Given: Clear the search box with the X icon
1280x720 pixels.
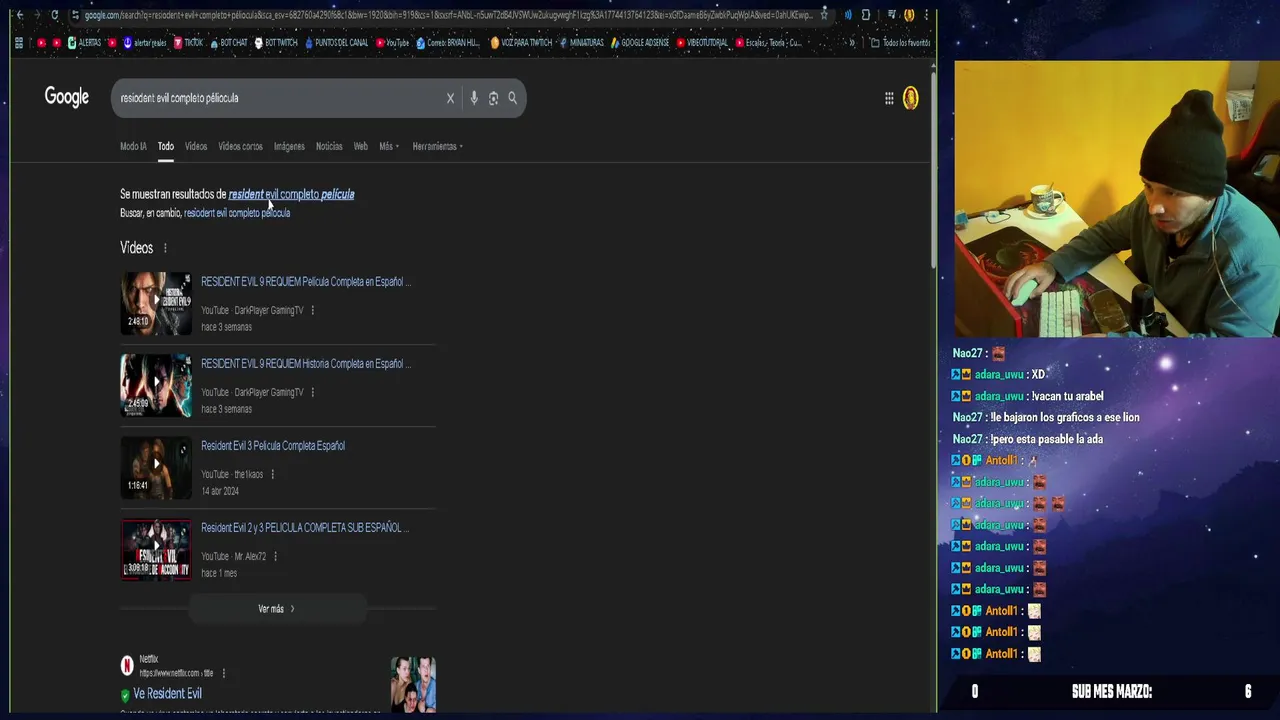Looking at the screenshot, I should click(x=450, y=98).
